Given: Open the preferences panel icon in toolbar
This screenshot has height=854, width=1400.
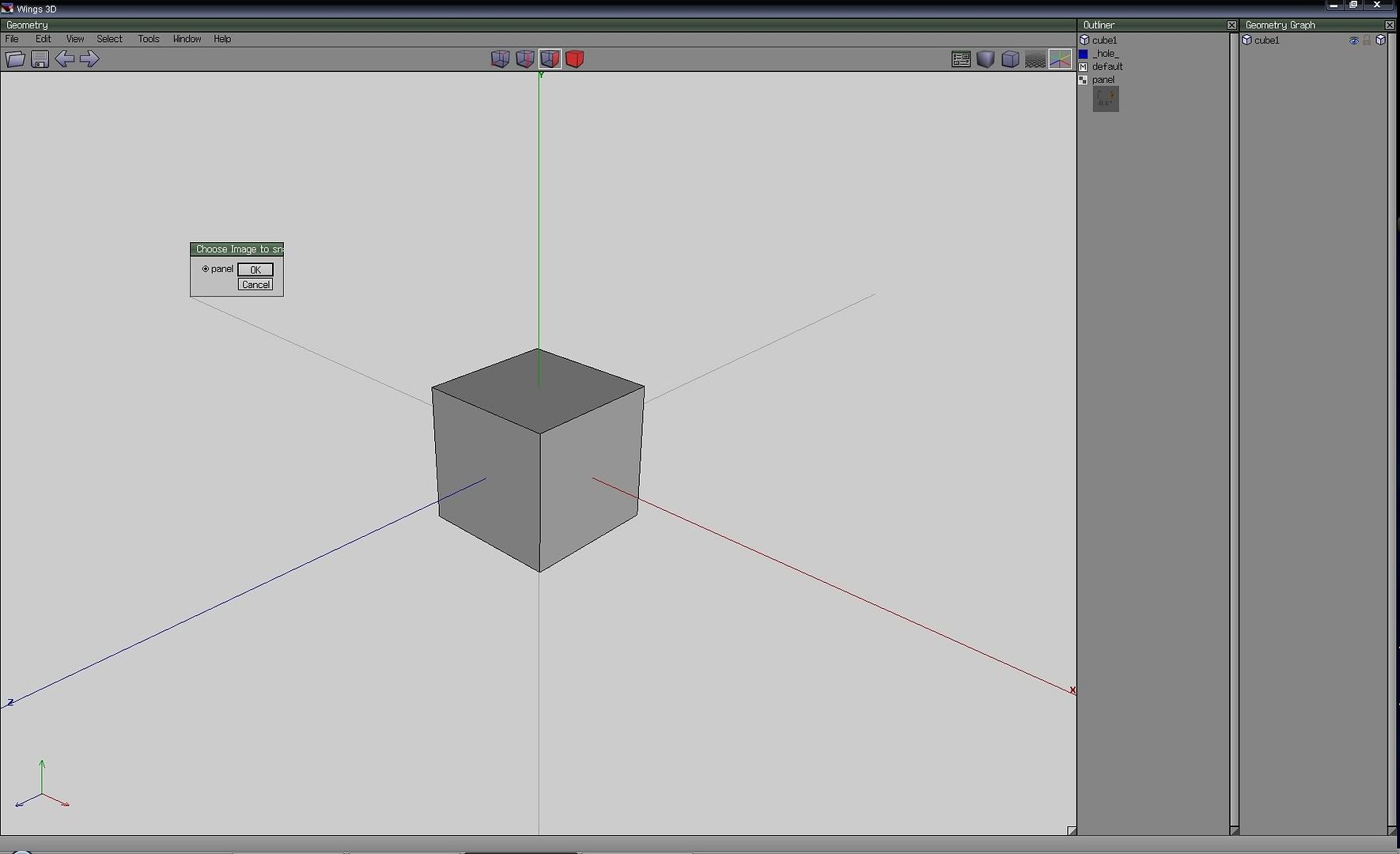Looking at the screenshot, I should tap(961, 59).
